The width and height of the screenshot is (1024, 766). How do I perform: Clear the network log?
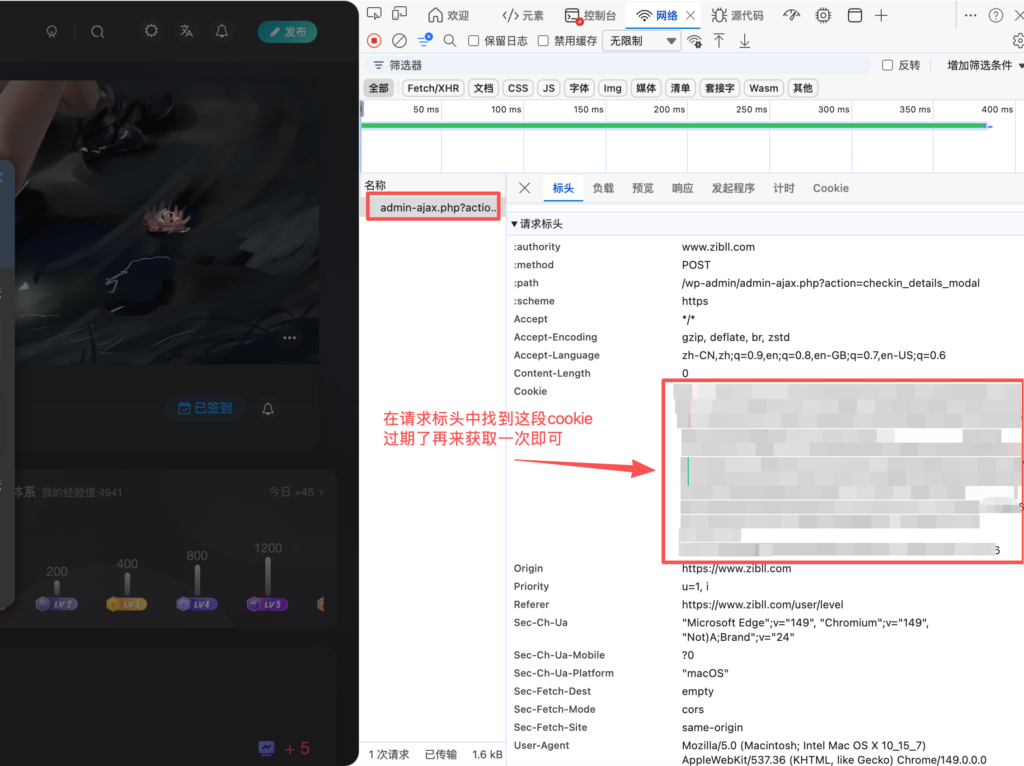click(399, 40)
